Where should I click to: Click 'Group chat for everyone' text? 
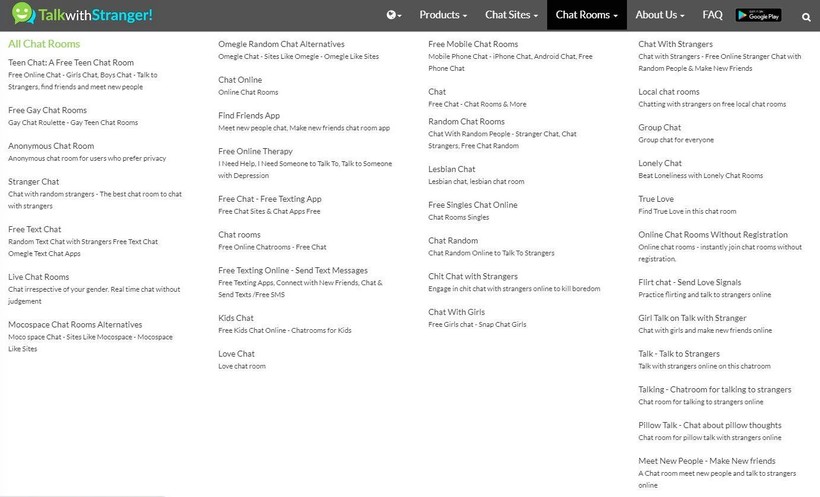(676, 140)
